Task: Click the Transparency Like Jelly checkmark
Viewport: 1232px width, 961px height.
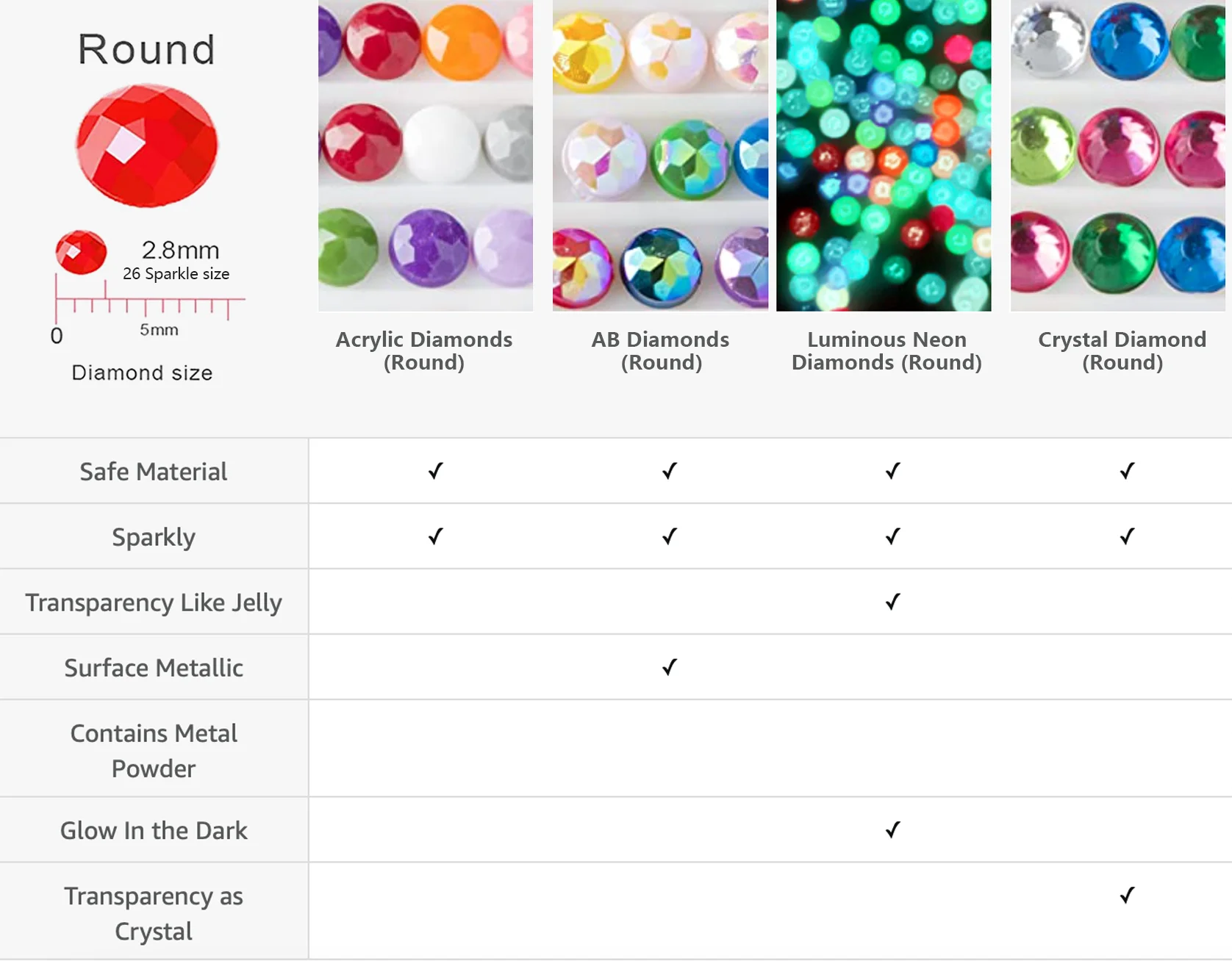Action: [892, 602]
